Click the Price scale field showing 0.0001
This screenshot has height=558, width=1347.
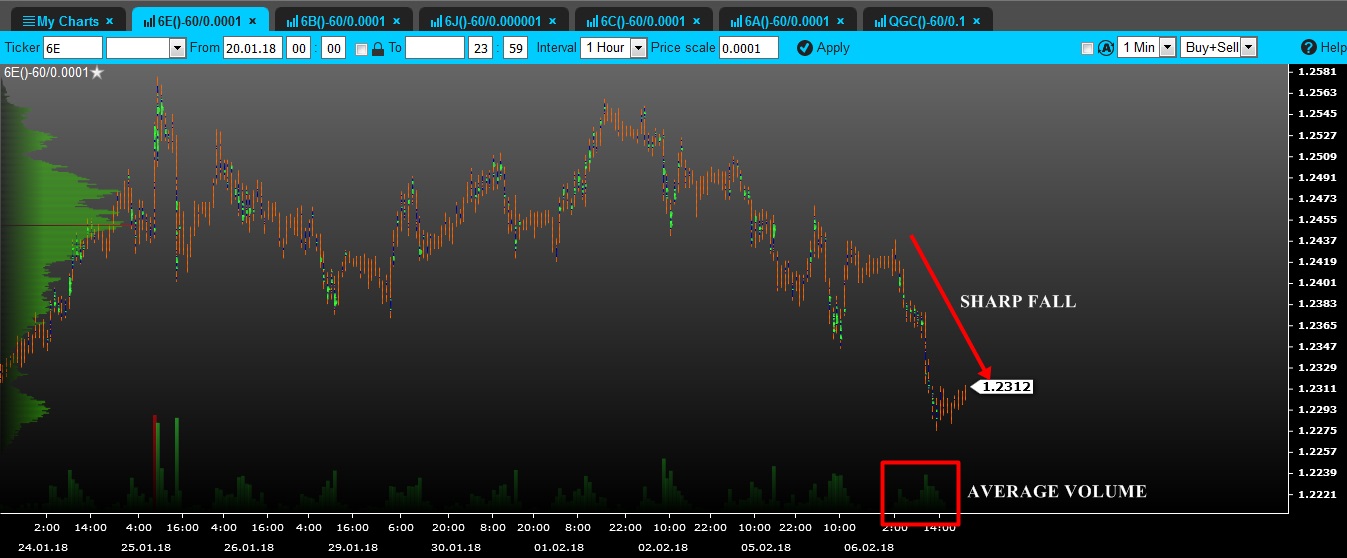pos(748,48)
